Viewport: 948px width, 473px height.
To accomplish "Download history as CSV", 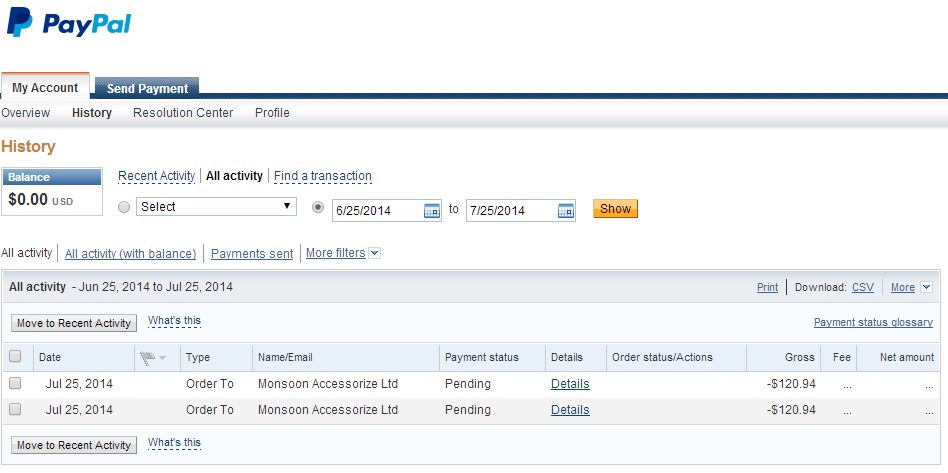I will 863,287.
